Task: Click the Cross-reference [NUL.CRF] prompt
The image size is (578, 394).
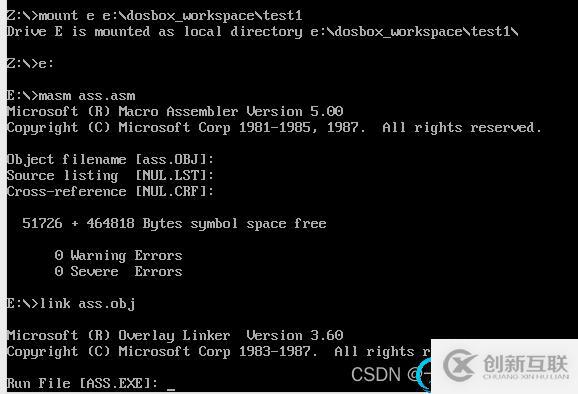Action: pyautogui.click(x=110, y=192)
